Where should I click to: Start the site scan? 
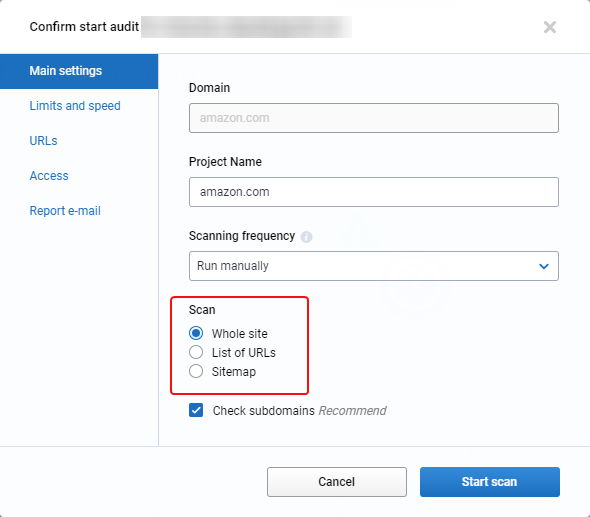click(x=490, y=482)
